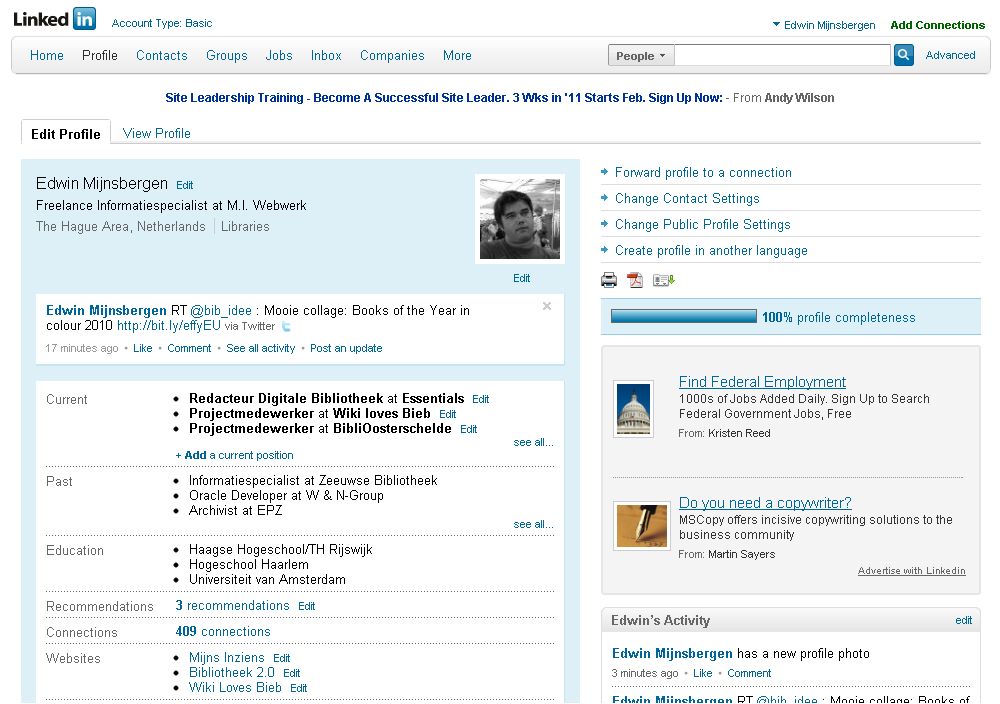Image resolution: width=1000 pixels, height=704 pixels.
Task: Click Post an update
Action: pyautogui.click(x=346, y=348)
